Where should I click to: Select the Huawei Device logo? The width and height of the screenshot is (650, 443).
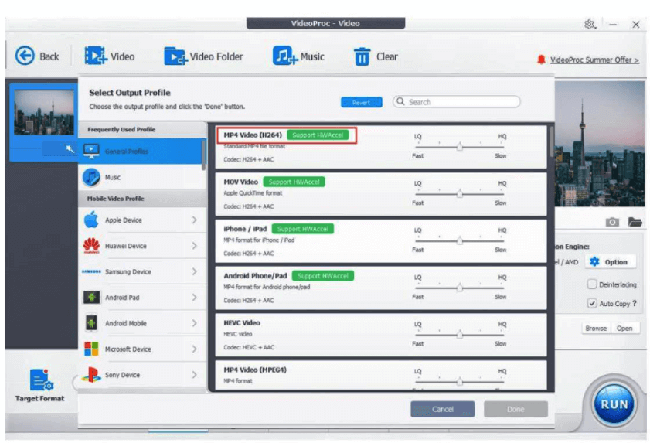click(91, 246)
